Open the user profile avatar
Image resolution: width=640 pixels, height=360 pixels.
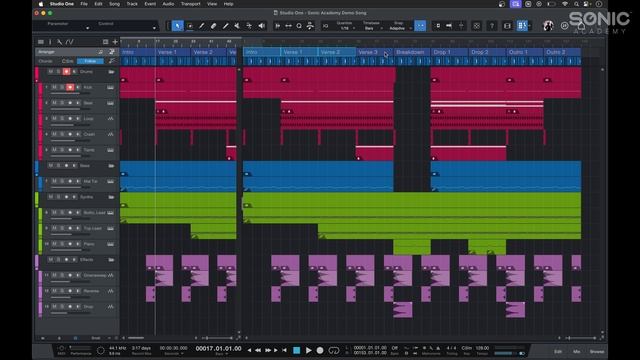pyautogui.click(x=548, y=26)
